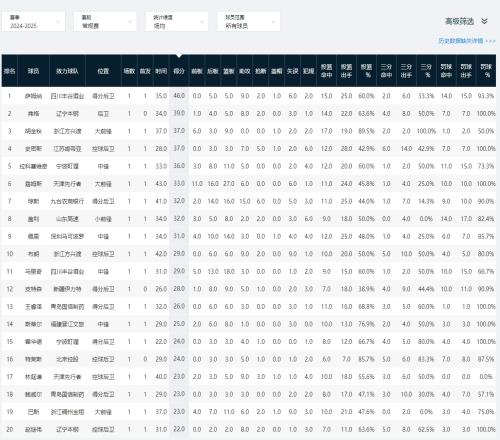Click team 青岛国信制药 in rank 13 row

tap(67, 307)
